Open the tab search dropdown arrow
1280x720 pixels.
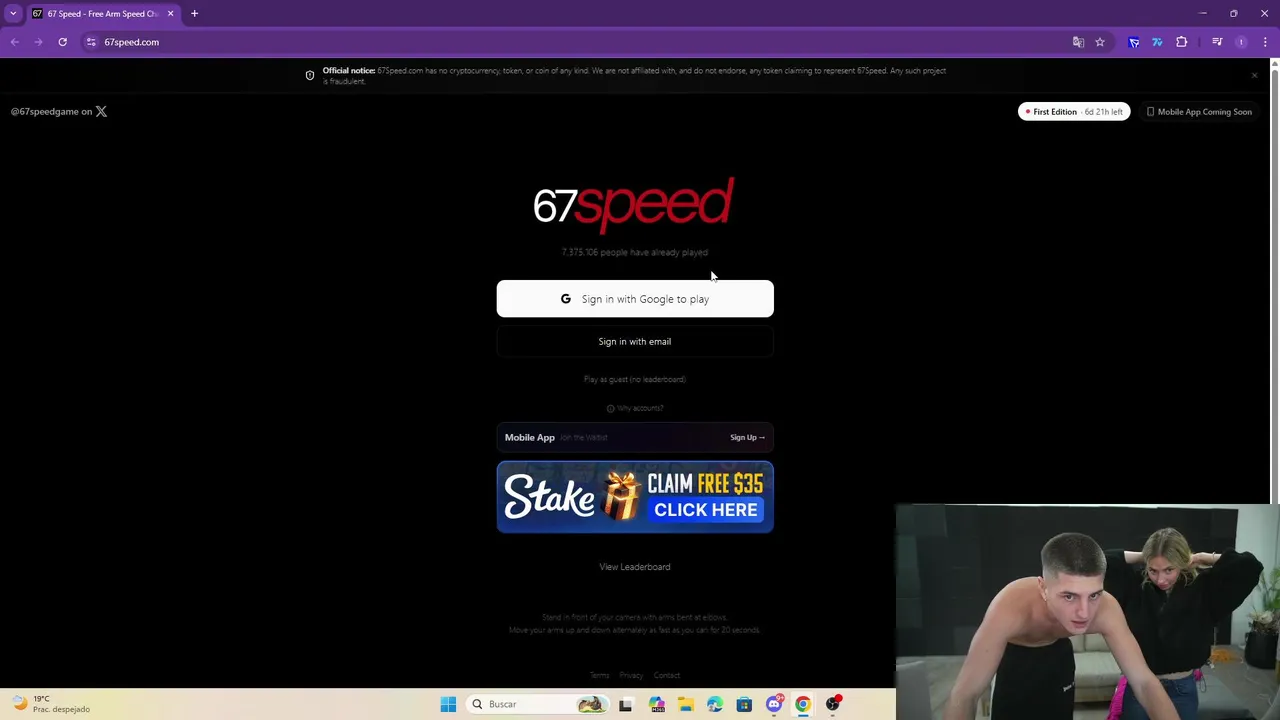(13, 14)
